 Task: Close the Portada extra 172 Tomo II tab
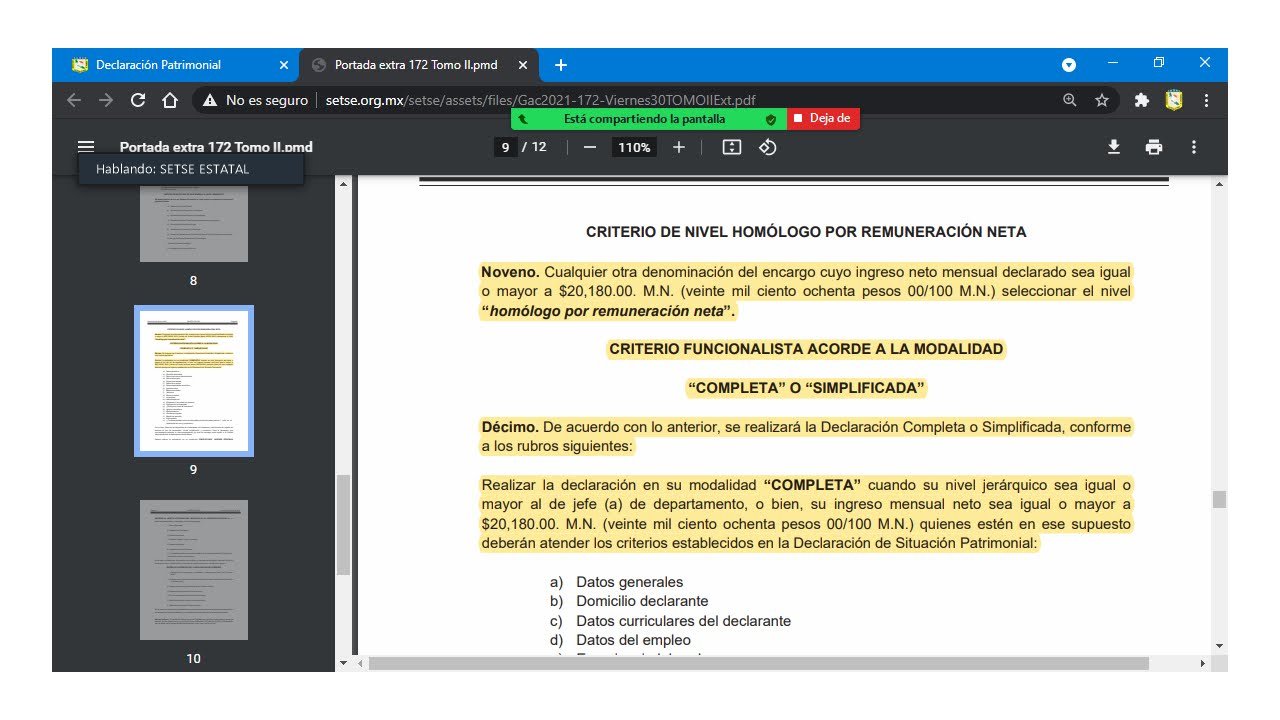(x=523, y=65)
